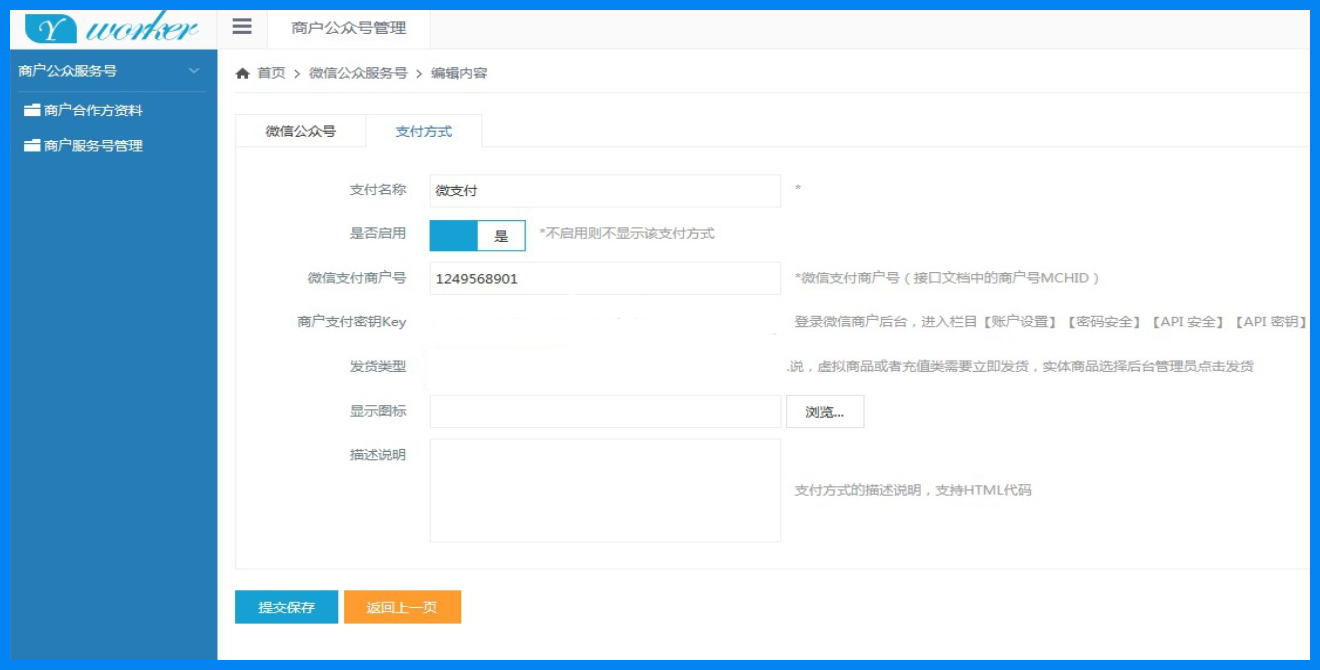Switch to the 微信公众号 tab
The width and height of the screenshot is (1320, 670).
pyautogui.click(x=300, y=131)
